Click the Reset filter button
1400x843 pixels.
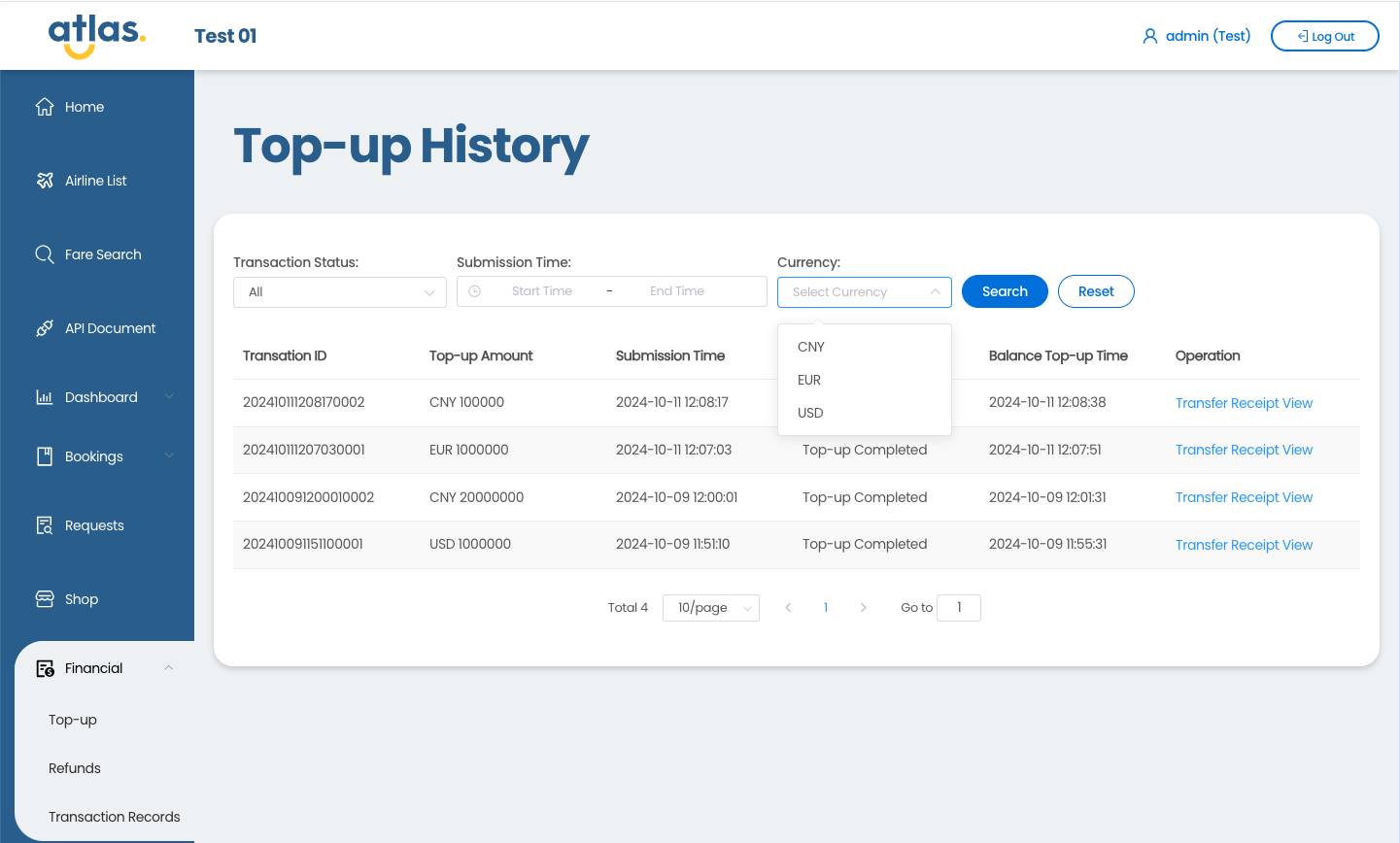(x=1095, y=291)
